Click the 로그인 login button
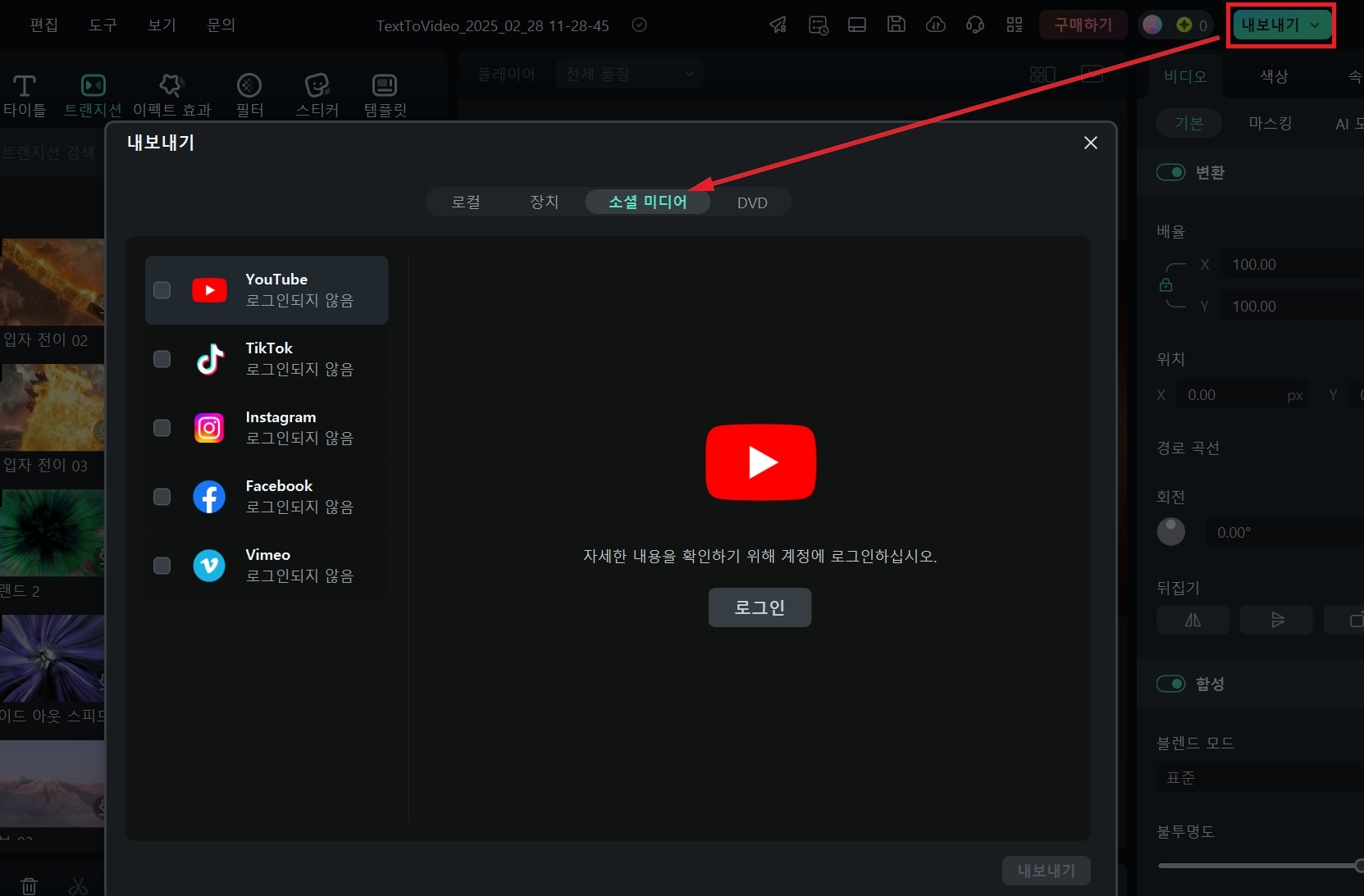 pos(760,607)
